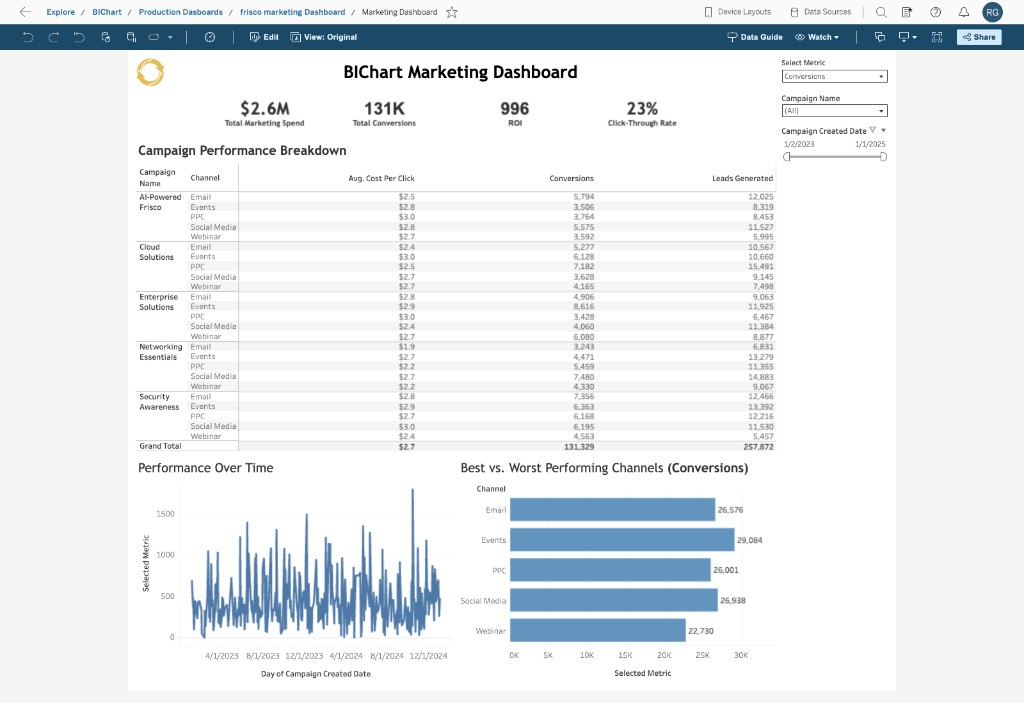The image size is (1024, 704).
Task: Click the Revert icon in toolbar
Action: point(79,37)
